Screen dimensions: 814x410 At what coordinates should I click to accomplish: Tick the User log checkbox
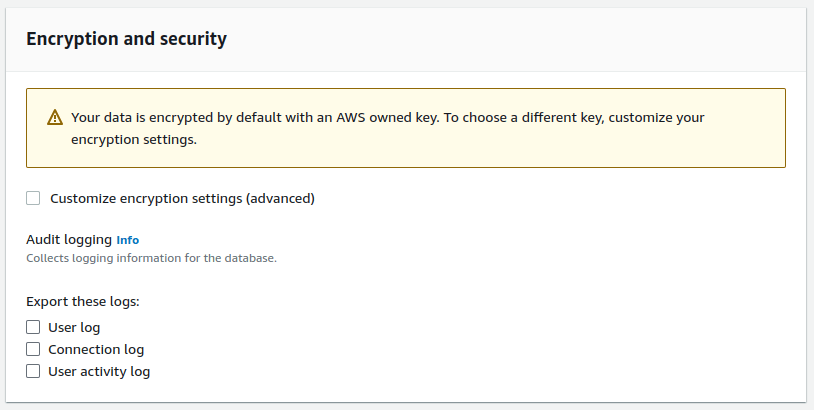(x=33, y=327)
